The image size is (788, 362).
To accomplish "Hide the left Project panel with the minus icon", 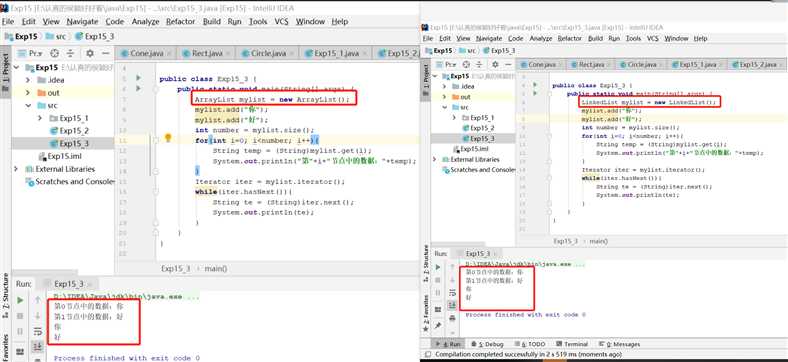I will pyautogui.click(x=106, y=53).
